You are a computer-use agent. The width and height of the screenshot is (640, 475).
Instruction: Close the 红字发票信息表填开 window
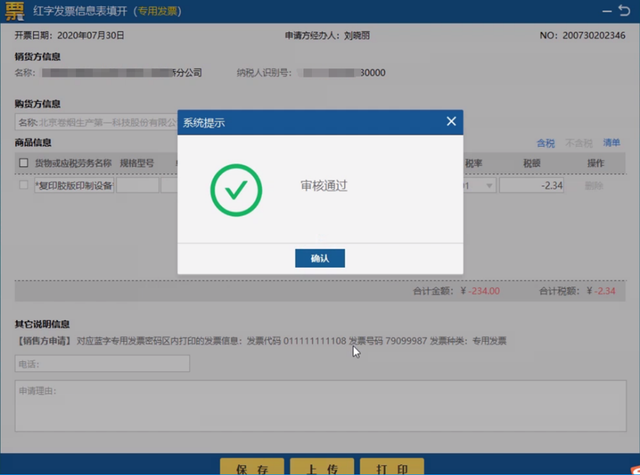[x=624, y=11]
